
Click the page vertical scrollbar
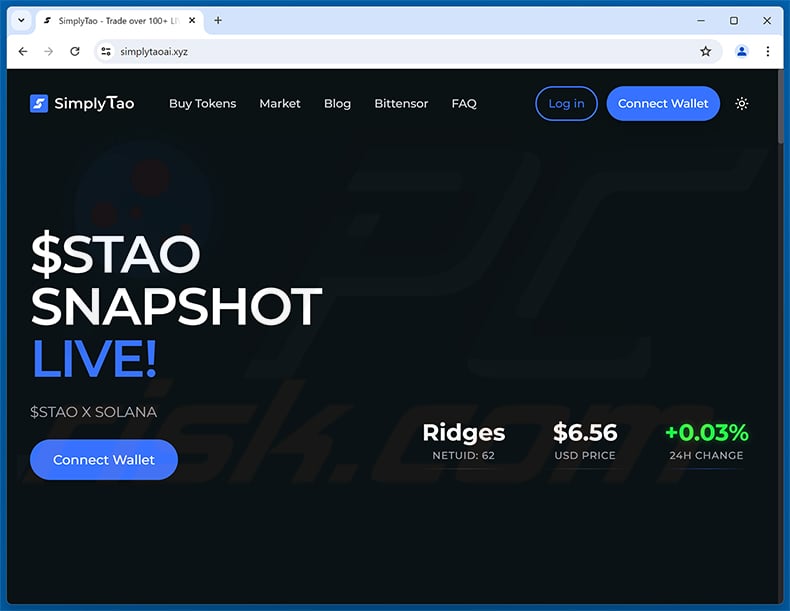pos(781,106)
